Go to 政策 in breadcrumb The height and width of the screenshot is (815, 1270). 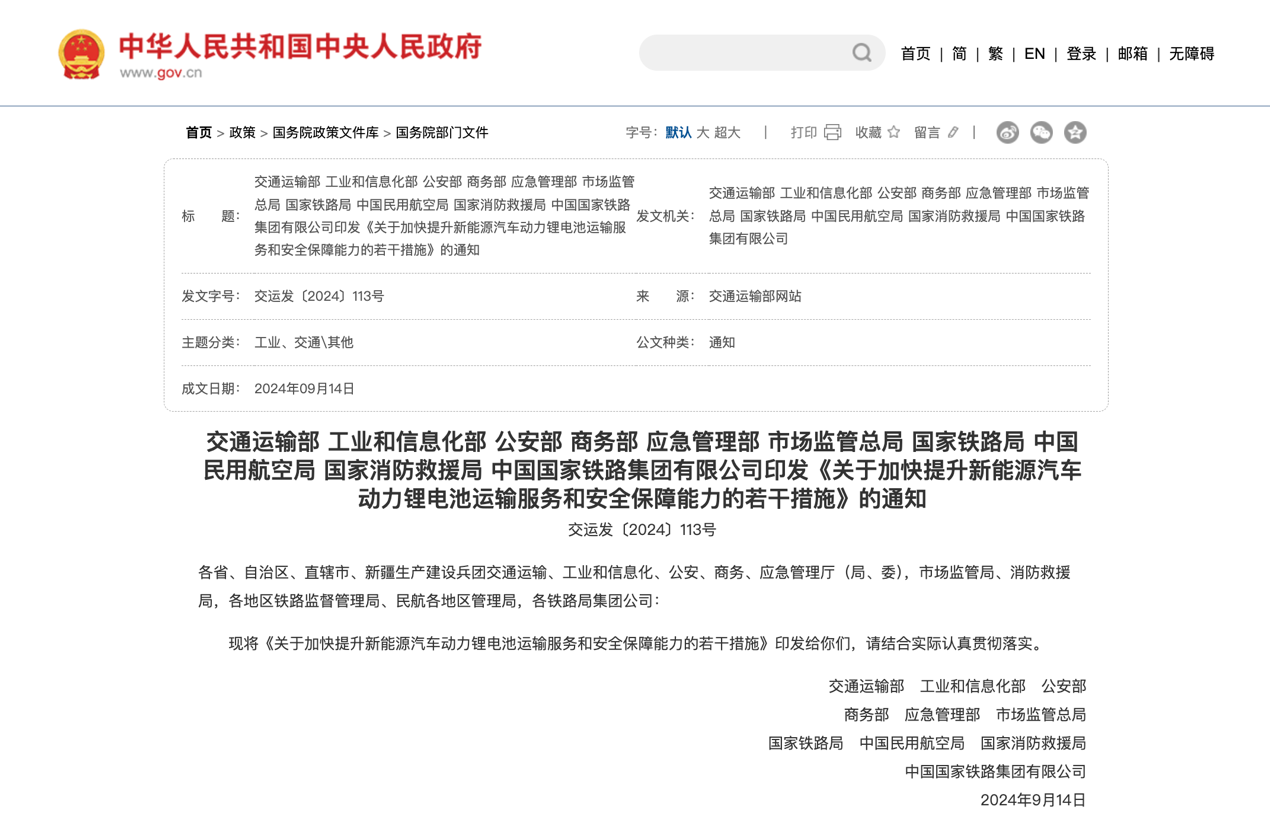(242, 132)
